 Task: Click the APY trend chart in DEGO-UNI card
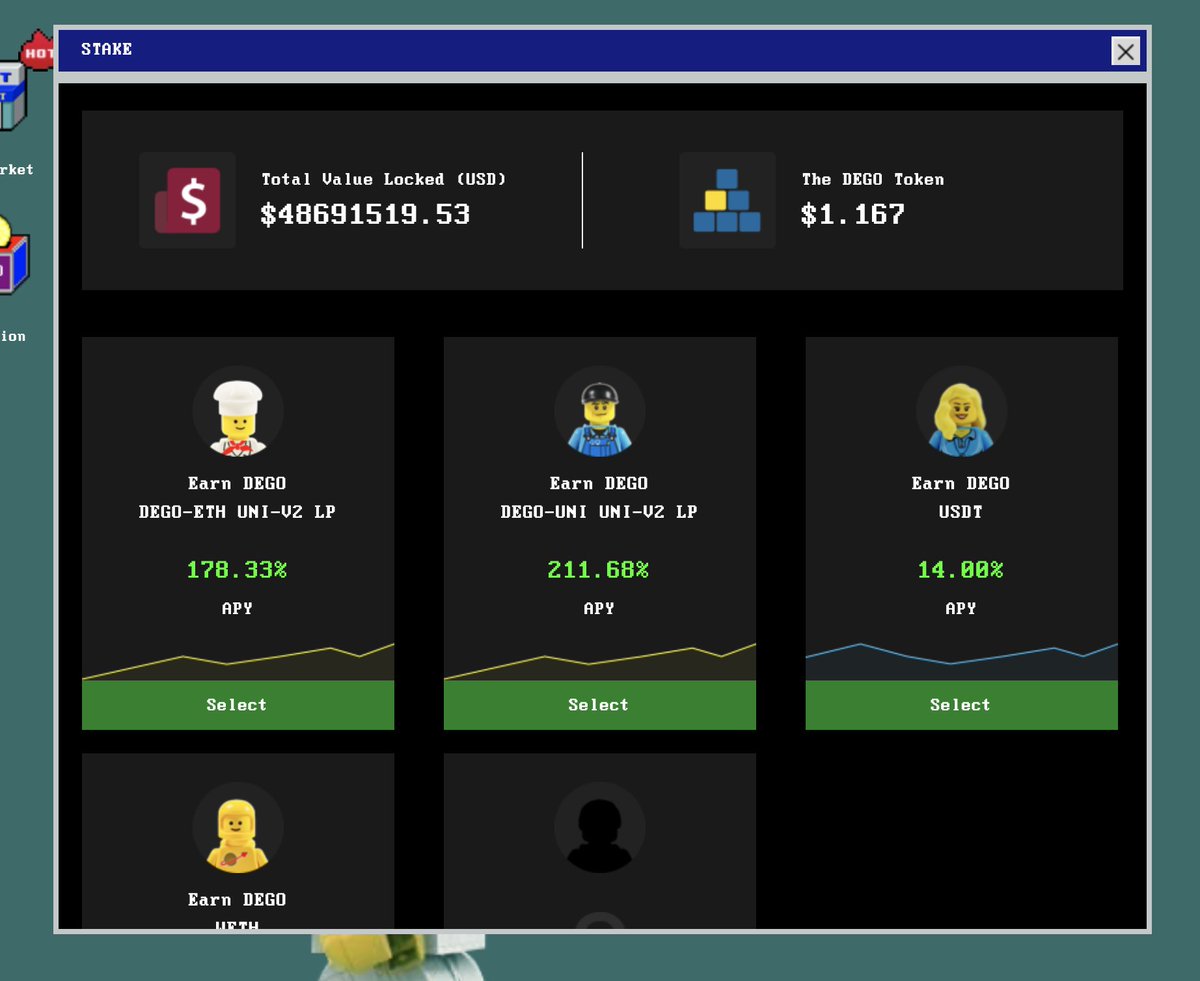600,662
